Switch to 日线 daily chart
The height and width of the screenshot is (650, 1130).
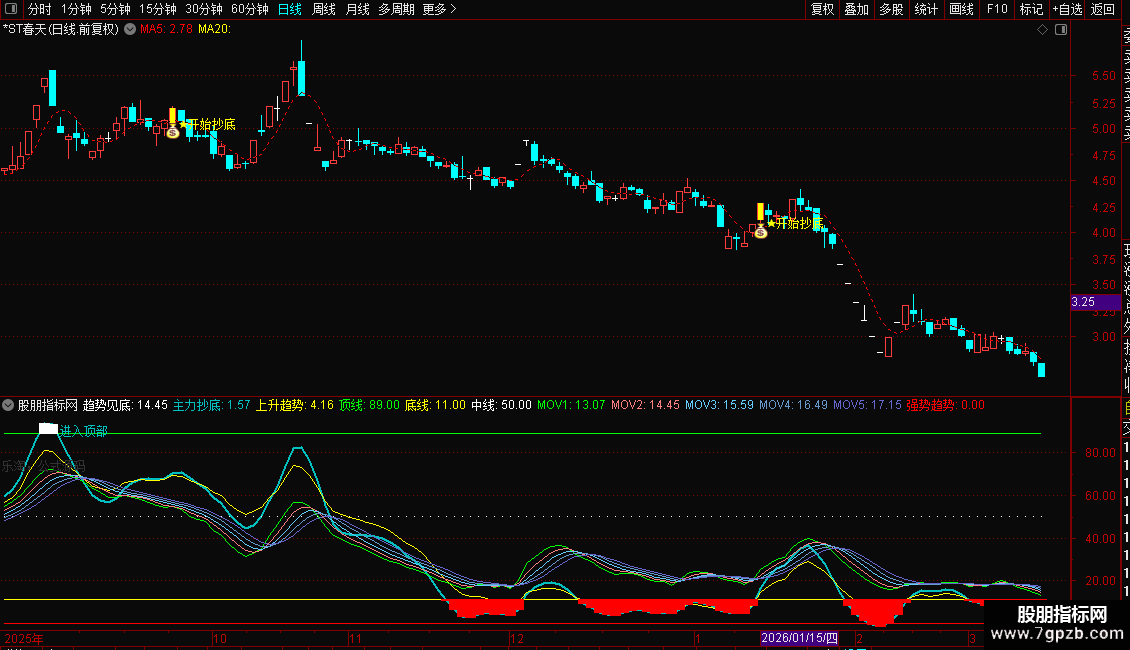[290, 9]
